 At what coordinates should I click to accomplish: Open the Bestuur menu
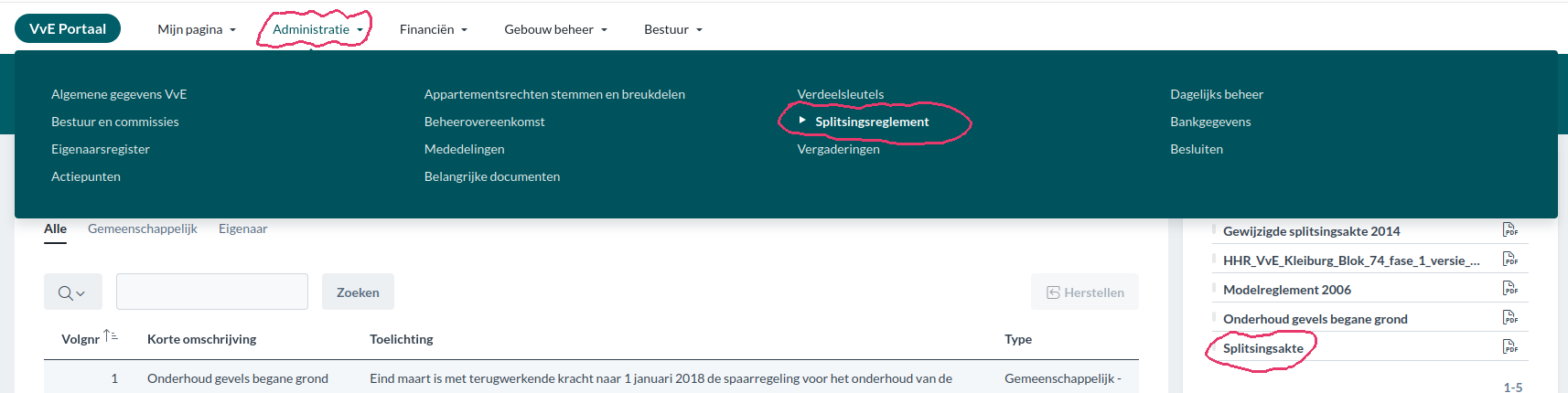click(672, 29)
